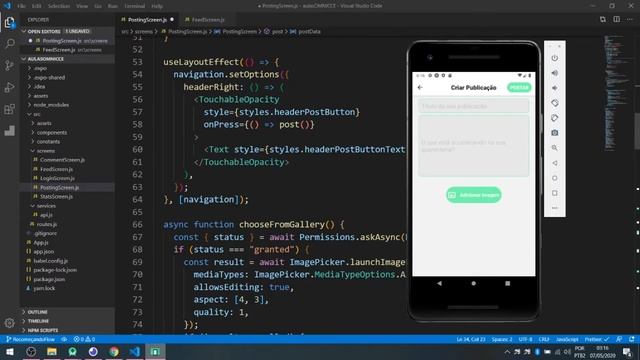
Task: Open the Run and Debug view
Action: 9,87
